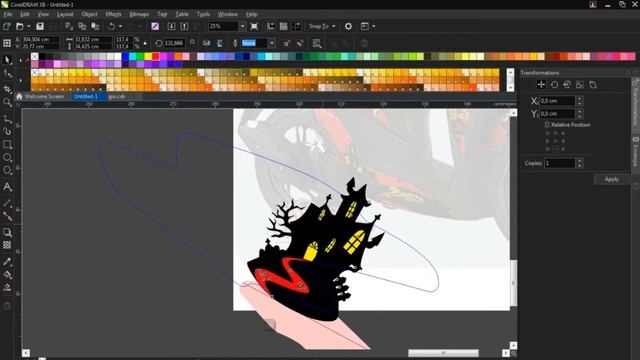This screenshot has height=360, width=640.
Task: Switch to the Rotate transformation icon
Action: [x=554, y=84]
